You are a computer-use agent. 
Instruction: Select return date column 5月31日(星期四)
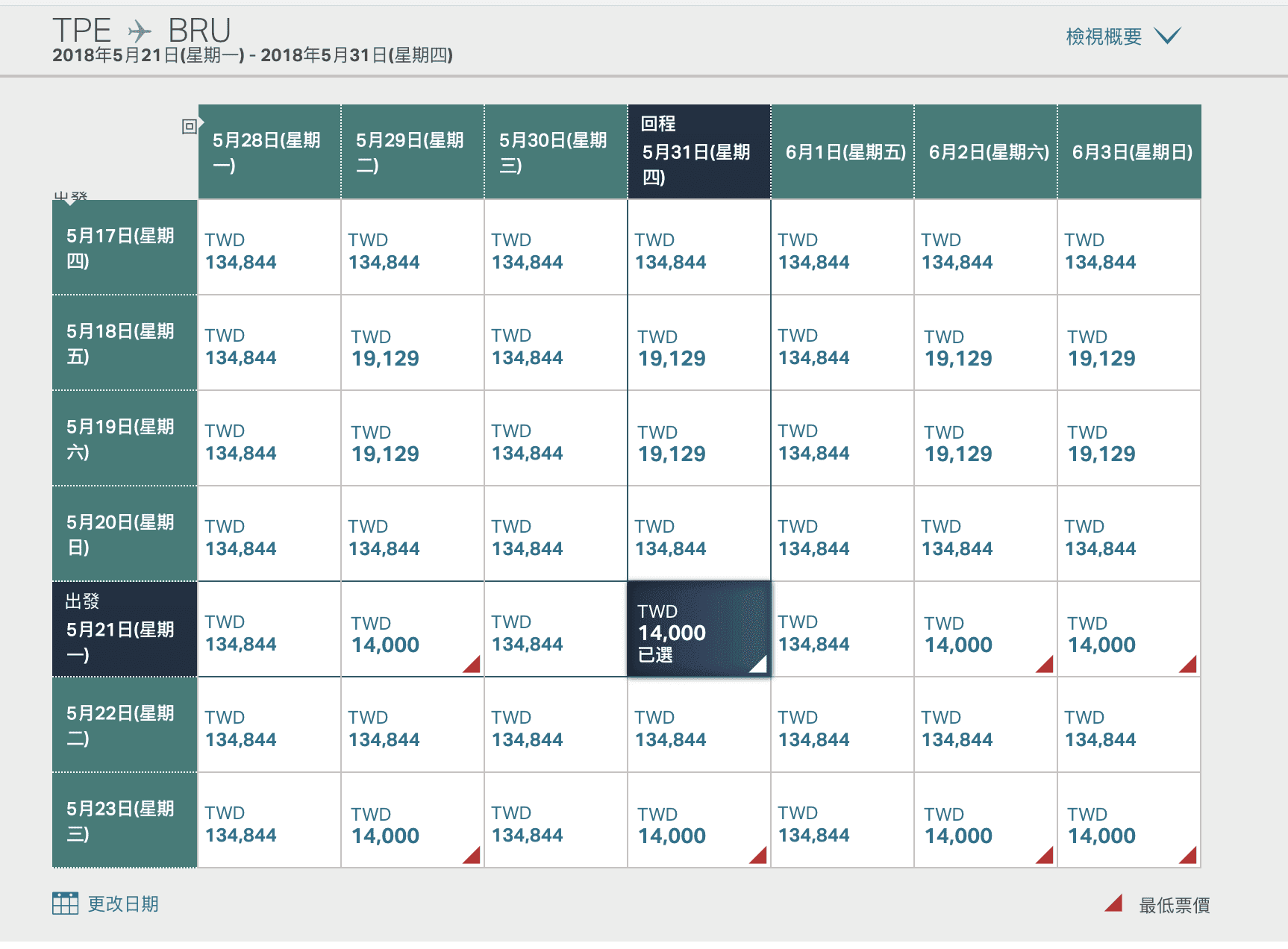pyautogui.click(x=699, y=152)
